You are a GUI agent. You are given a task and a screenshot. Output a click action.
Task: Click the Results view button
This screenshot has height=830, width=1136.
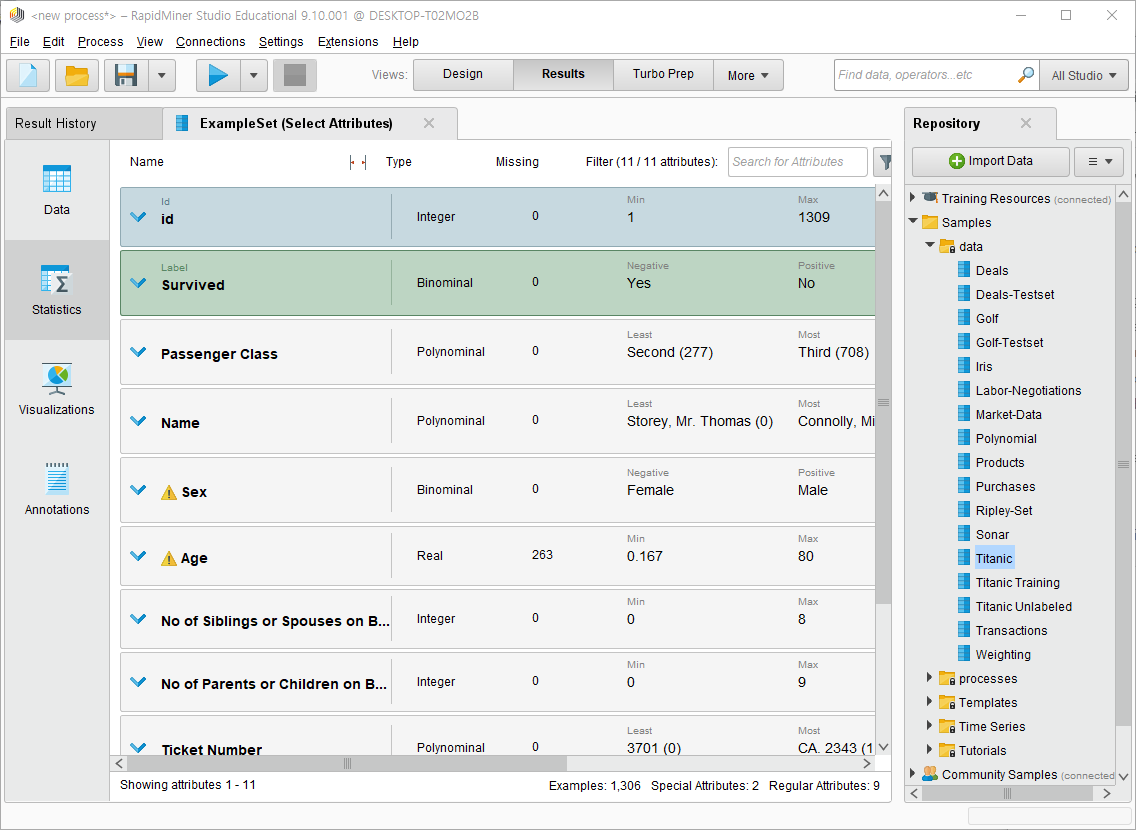(563, 75)
